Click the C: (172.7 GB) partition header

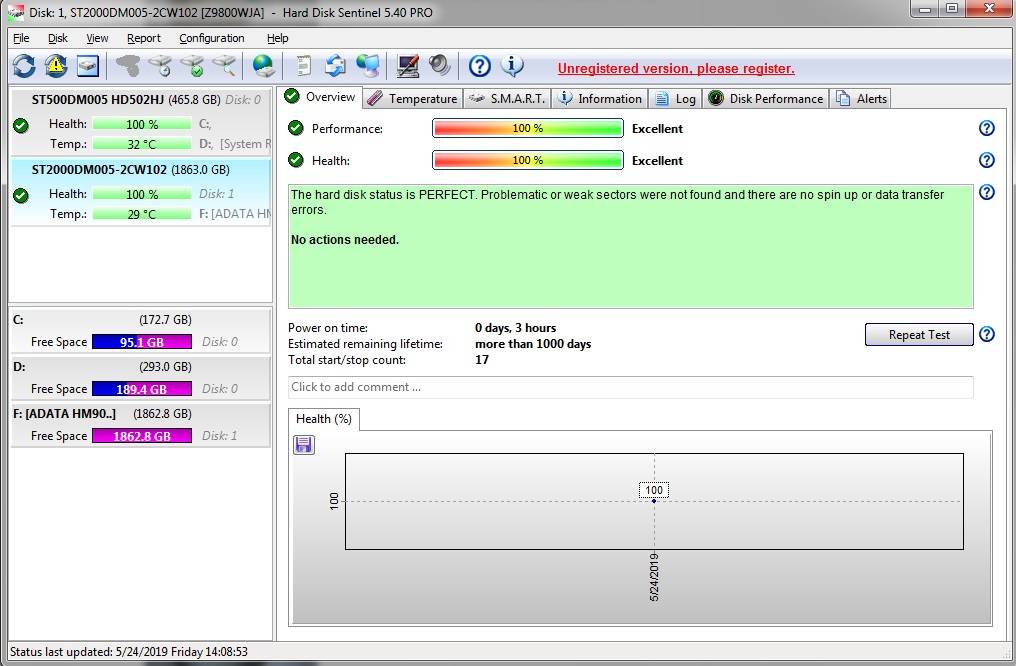(x=102, y=319)
